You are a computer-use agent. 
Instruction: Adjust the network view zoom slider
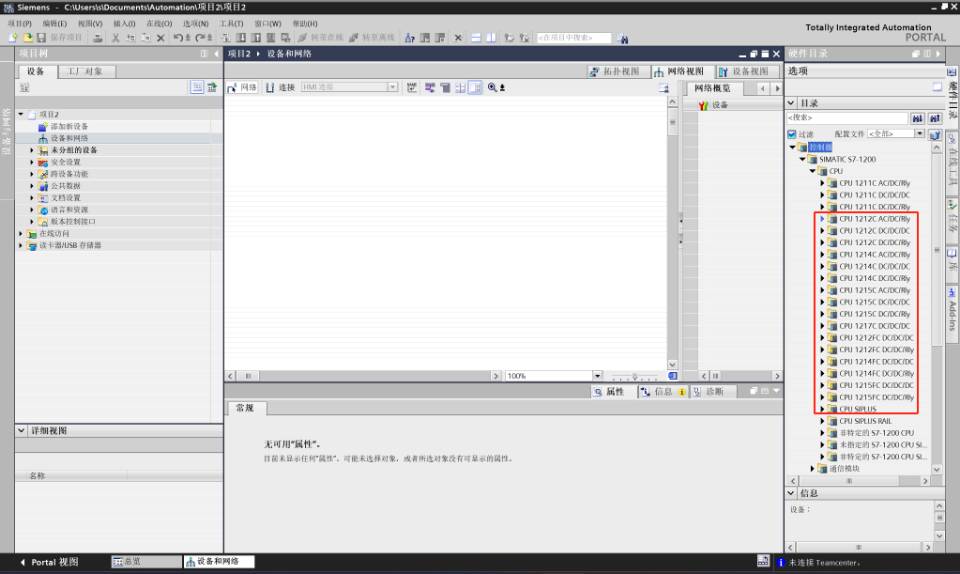pos(635,376)
